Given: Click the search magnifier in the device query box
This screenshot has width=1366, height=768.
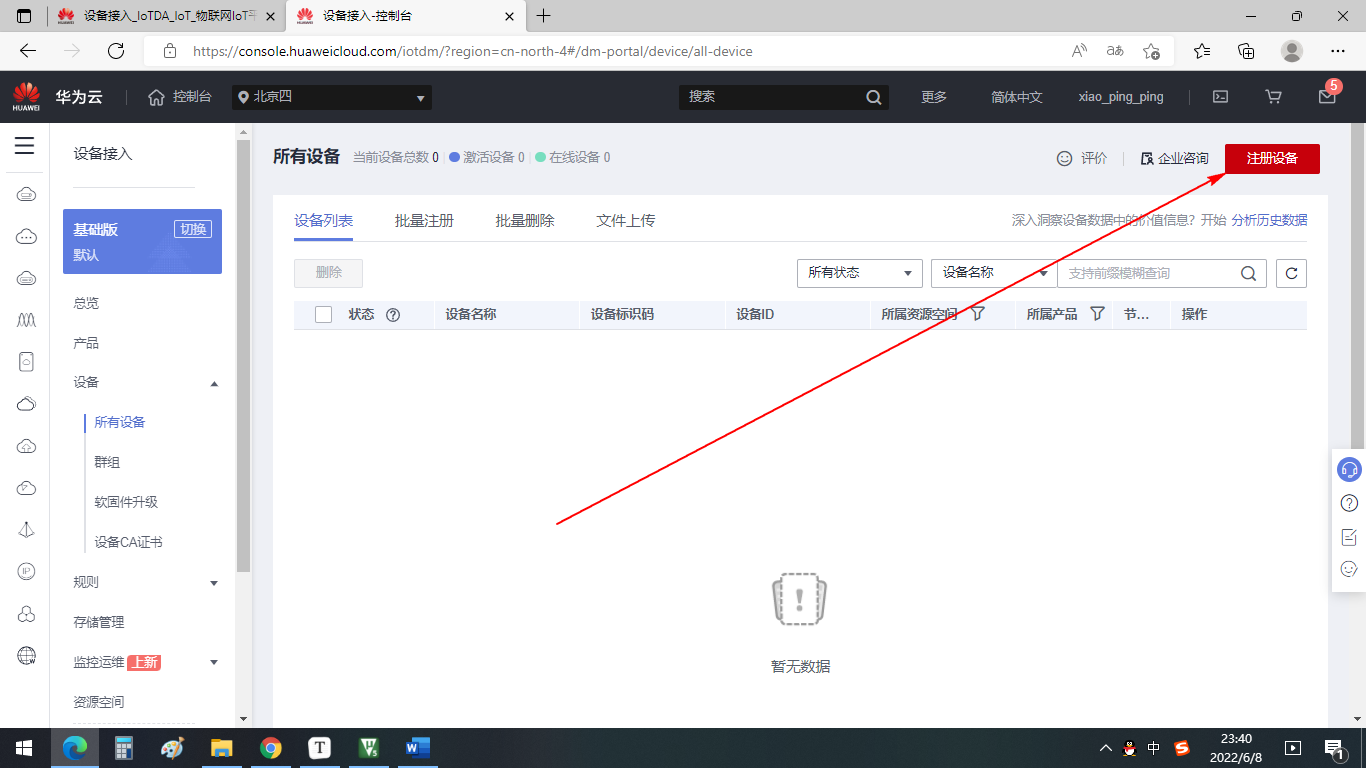Looking at the screenshot, I should (x=1248, y=273).
